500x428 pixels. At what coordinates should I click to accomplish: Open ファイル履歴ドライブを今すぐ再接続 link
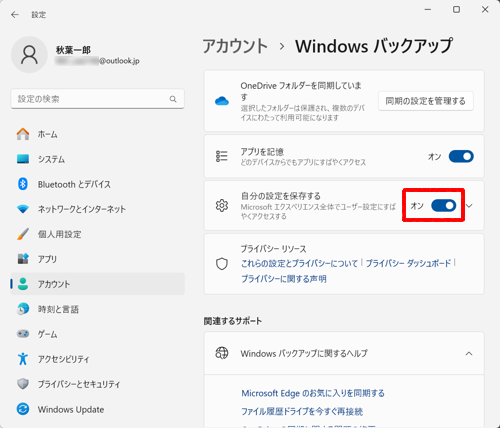302,412
